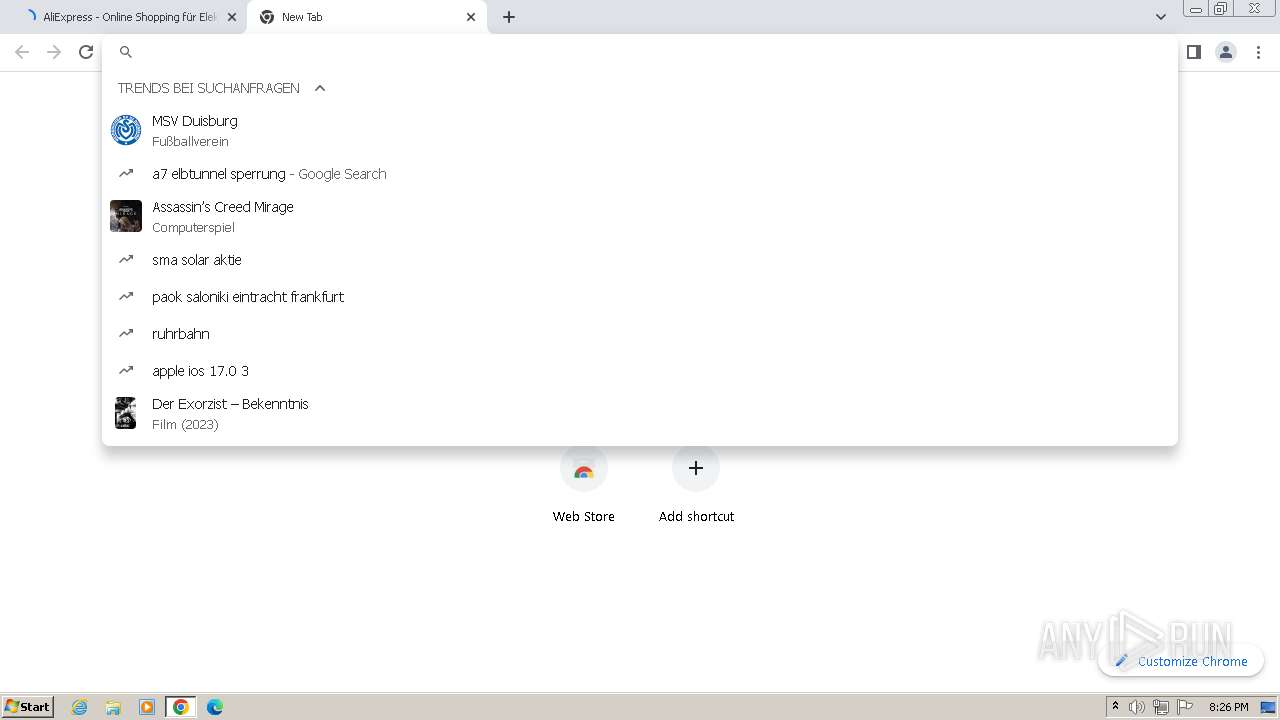Click the MSV Duisburg club logo

tap(126, 130)
